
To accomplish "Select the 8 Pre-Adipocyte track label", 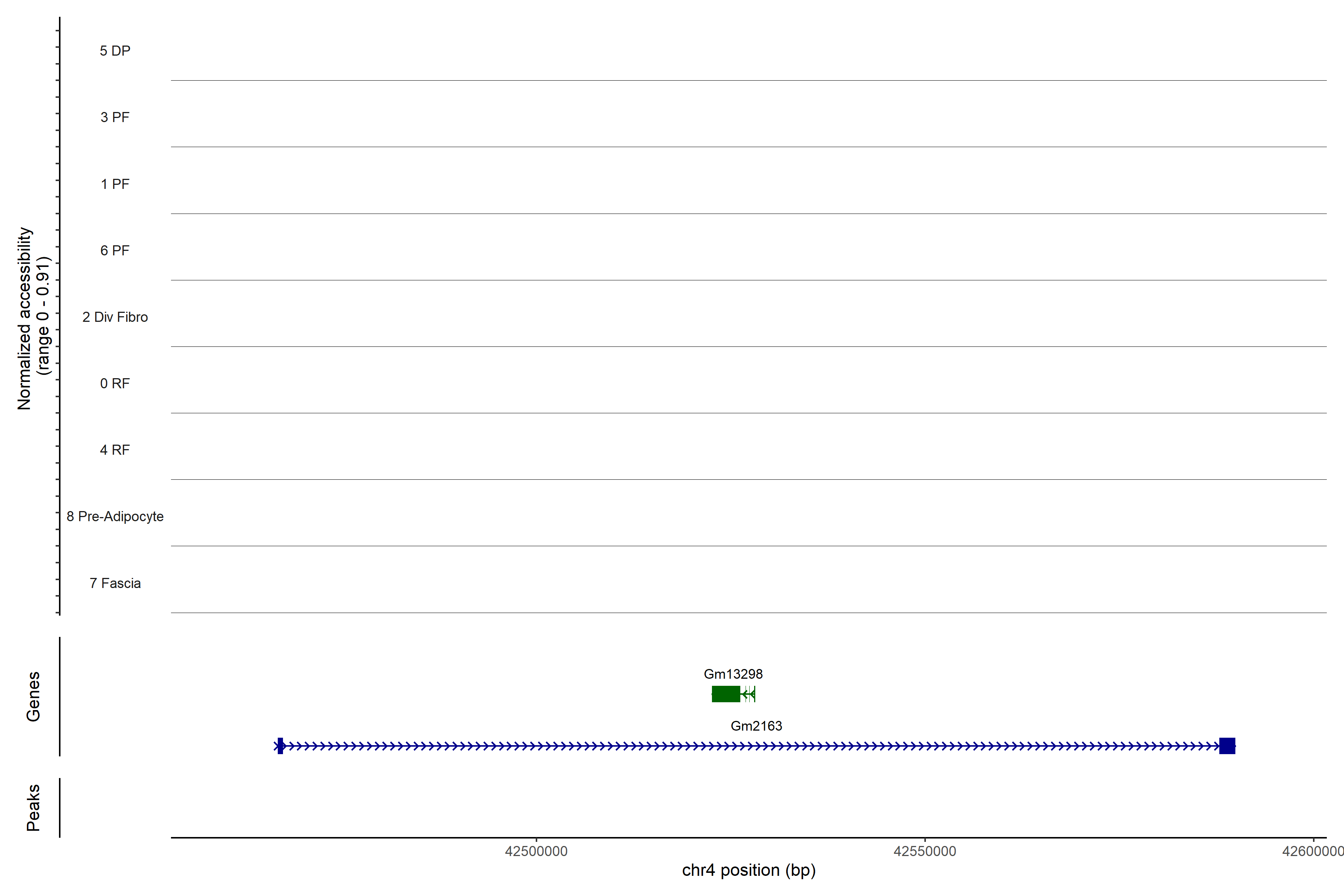I will tap(115, 517).
